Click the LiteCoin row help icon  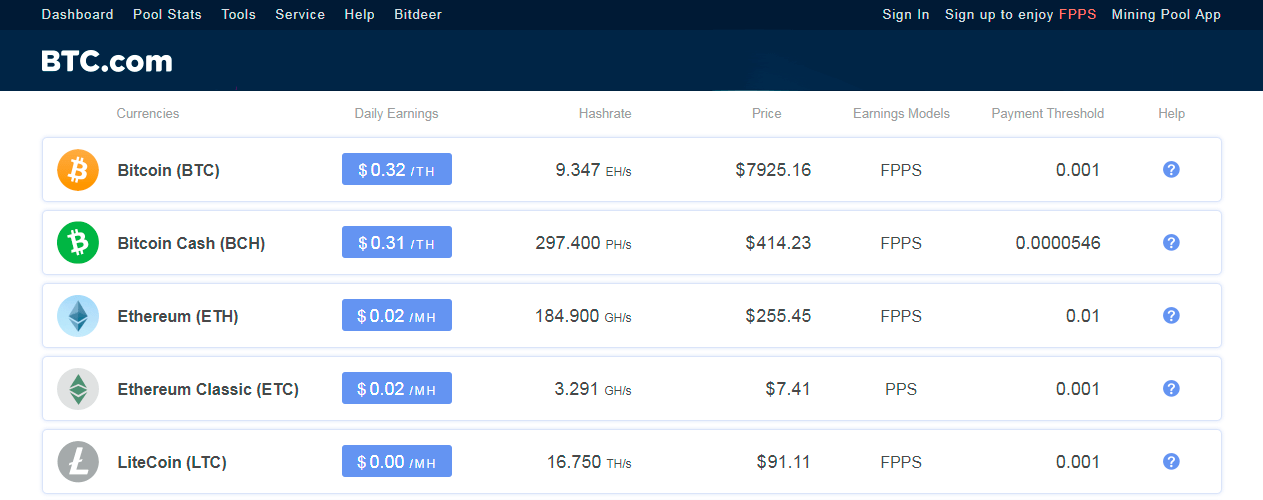coord(1171,461)
